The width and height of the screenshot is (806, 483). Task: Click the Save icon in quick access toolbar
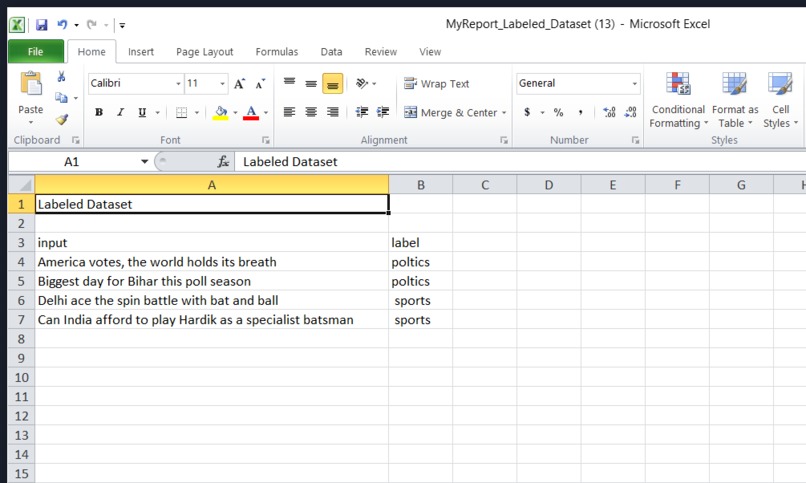42,25
